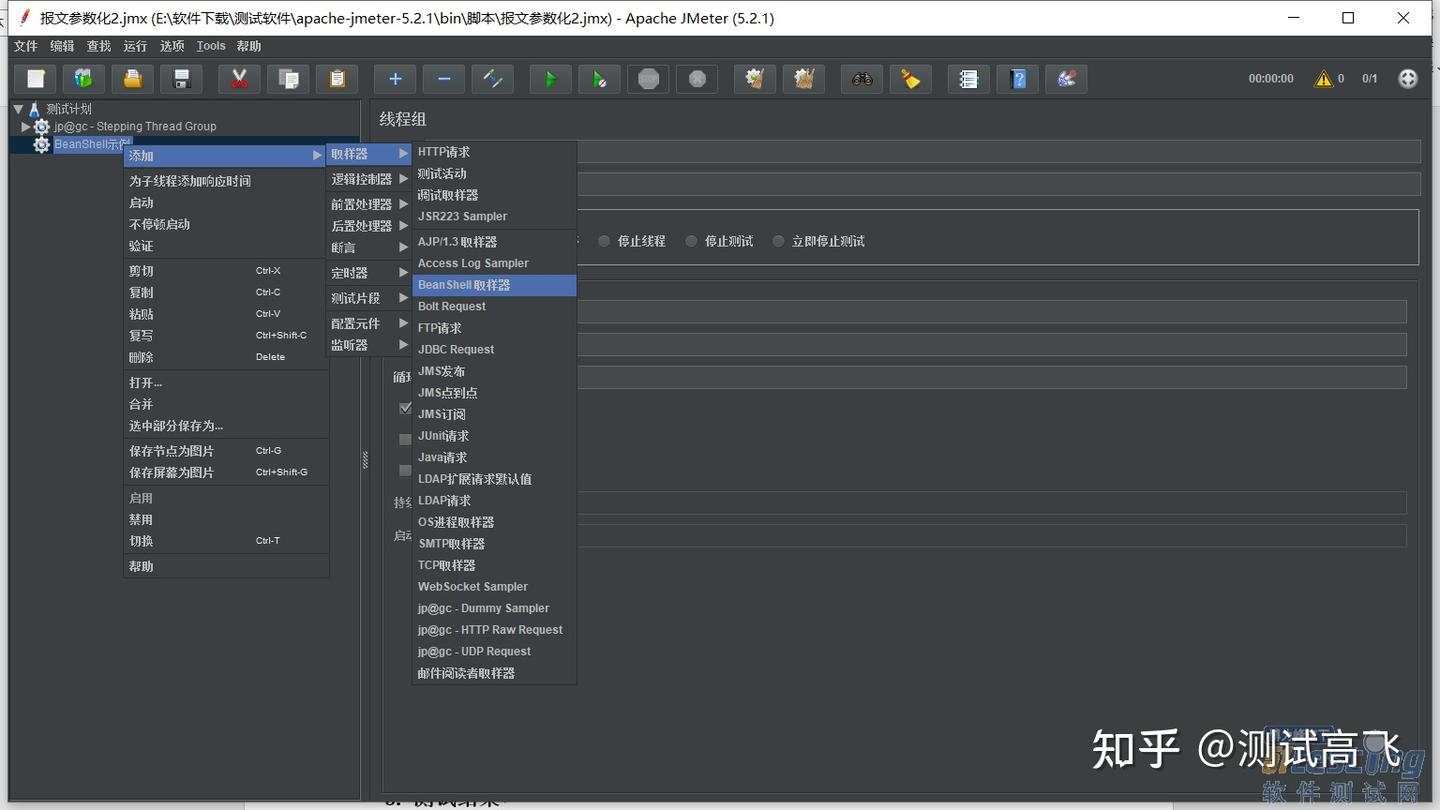
Task: Open the Help question mark icon
Action: (x=1017, y=79)
